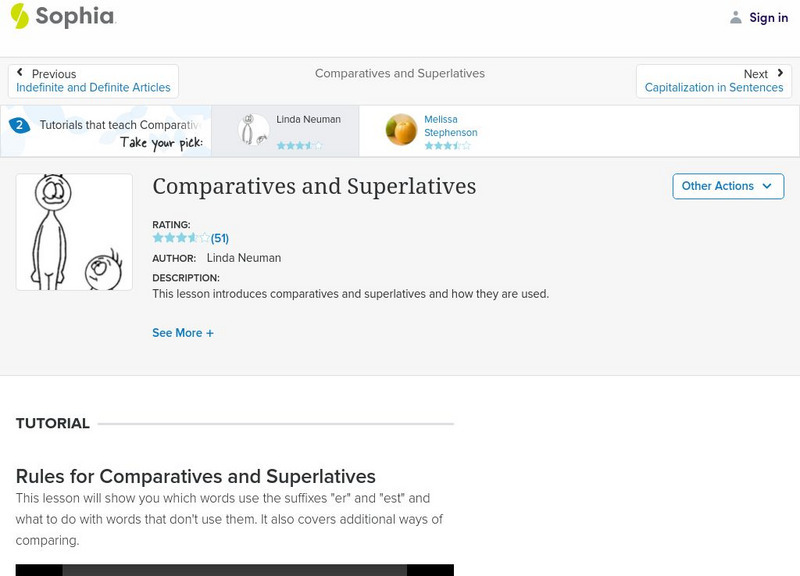Screen dimensions: 800x576
Task: Select Linda Neuman's avatar thumbnail
Action: [253, 130]
